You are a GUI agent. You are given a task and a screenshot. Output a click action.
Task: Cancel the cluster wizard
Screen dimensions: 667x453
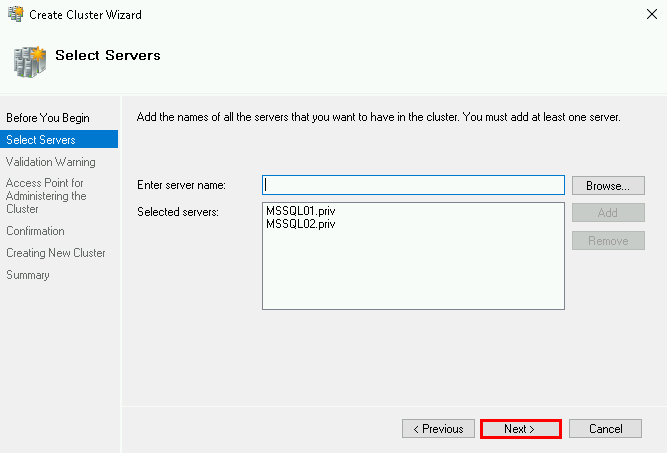pyautogui.click(x=605, y=429)
